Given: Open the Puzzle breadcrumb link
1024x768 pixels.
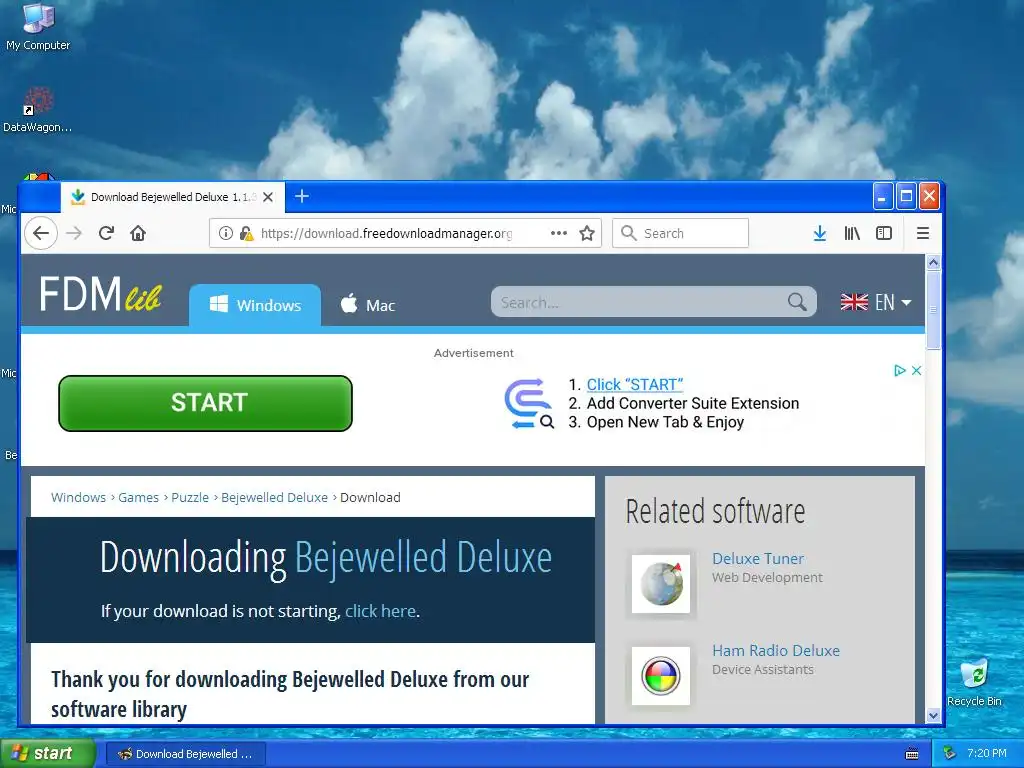Looking at the screenshot, I should tap(190, 498).
